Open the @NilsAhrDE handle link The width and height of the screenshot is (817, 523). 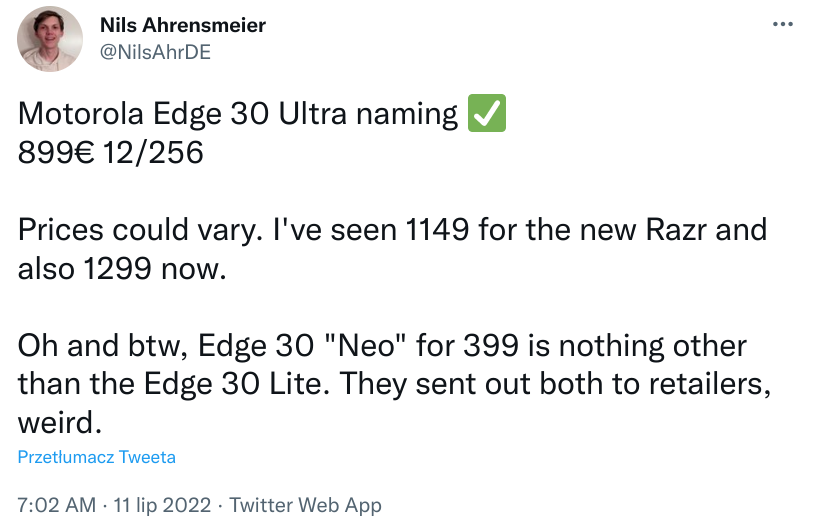155,52
